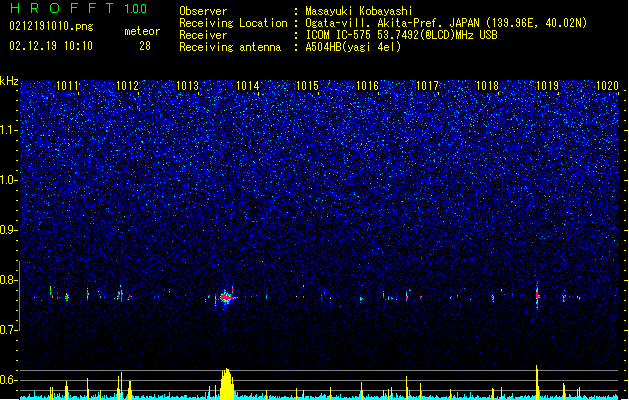This screenshot has width=629, height=400.
Task: Click the Ogata-vill. Akita-Pref. JAPAN location text
Action: [x=446, y=23]
